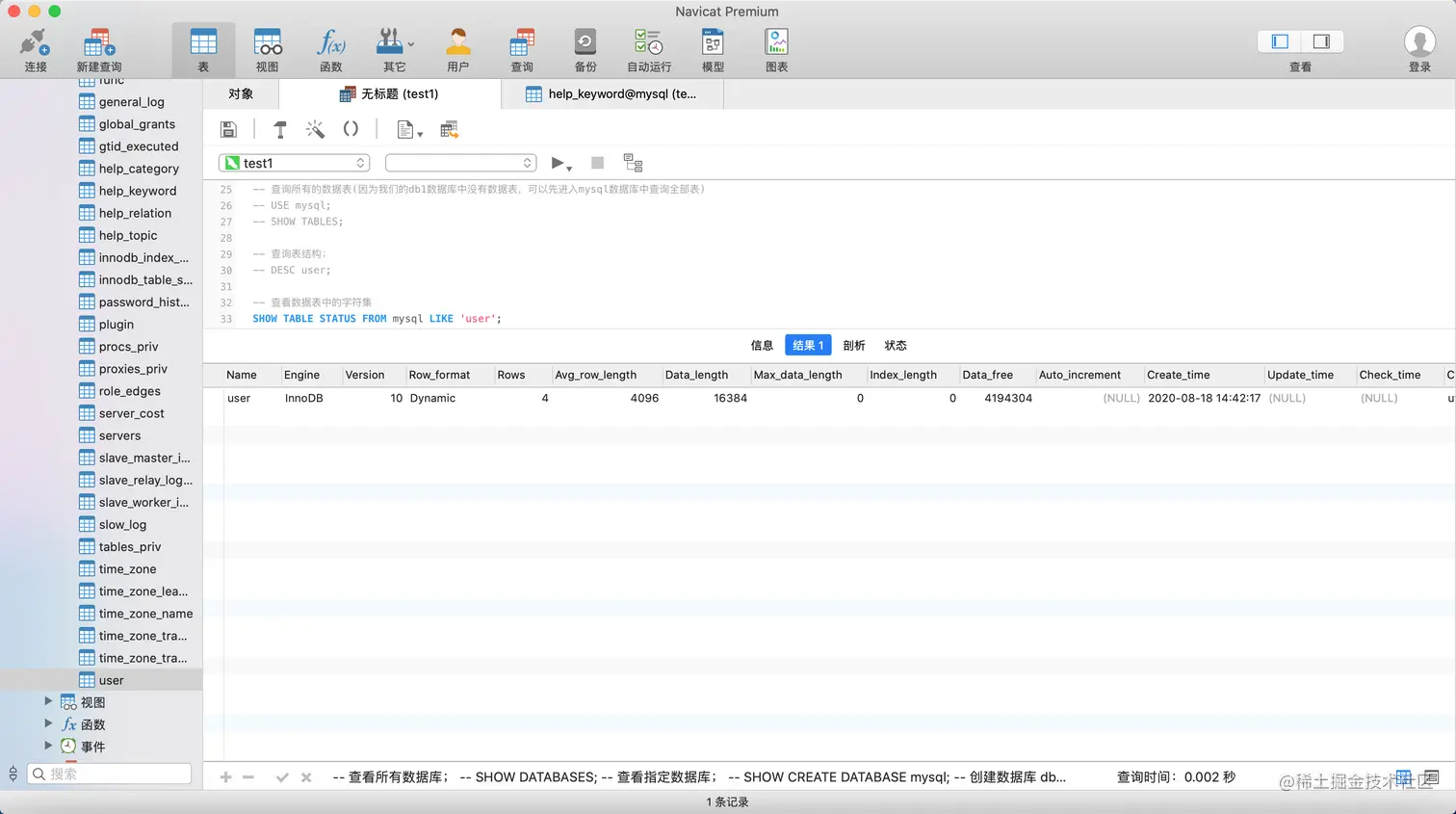Click the stop query square button
This screenshot has height=814, width=1456.
point(597,163)
